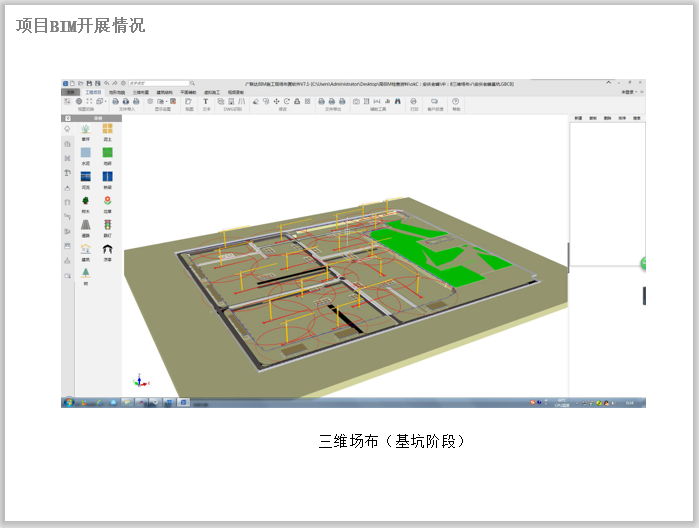Open the login dropdown at top right
The width and height of the screenshot is (699, 528).
(628, 92)
